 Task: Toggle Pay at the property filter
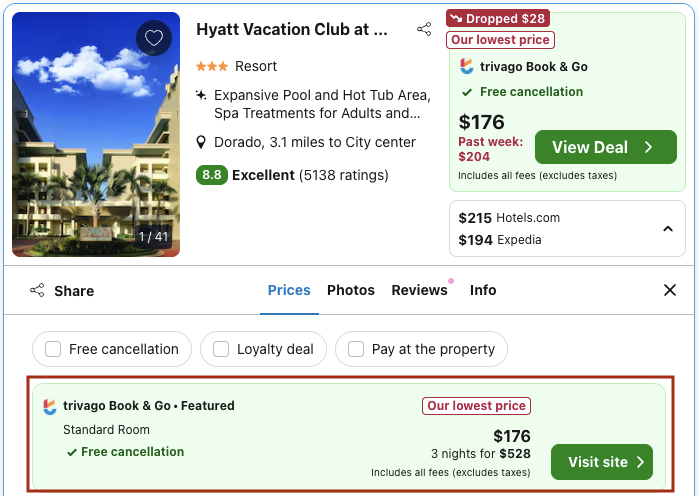pos(355,349)
